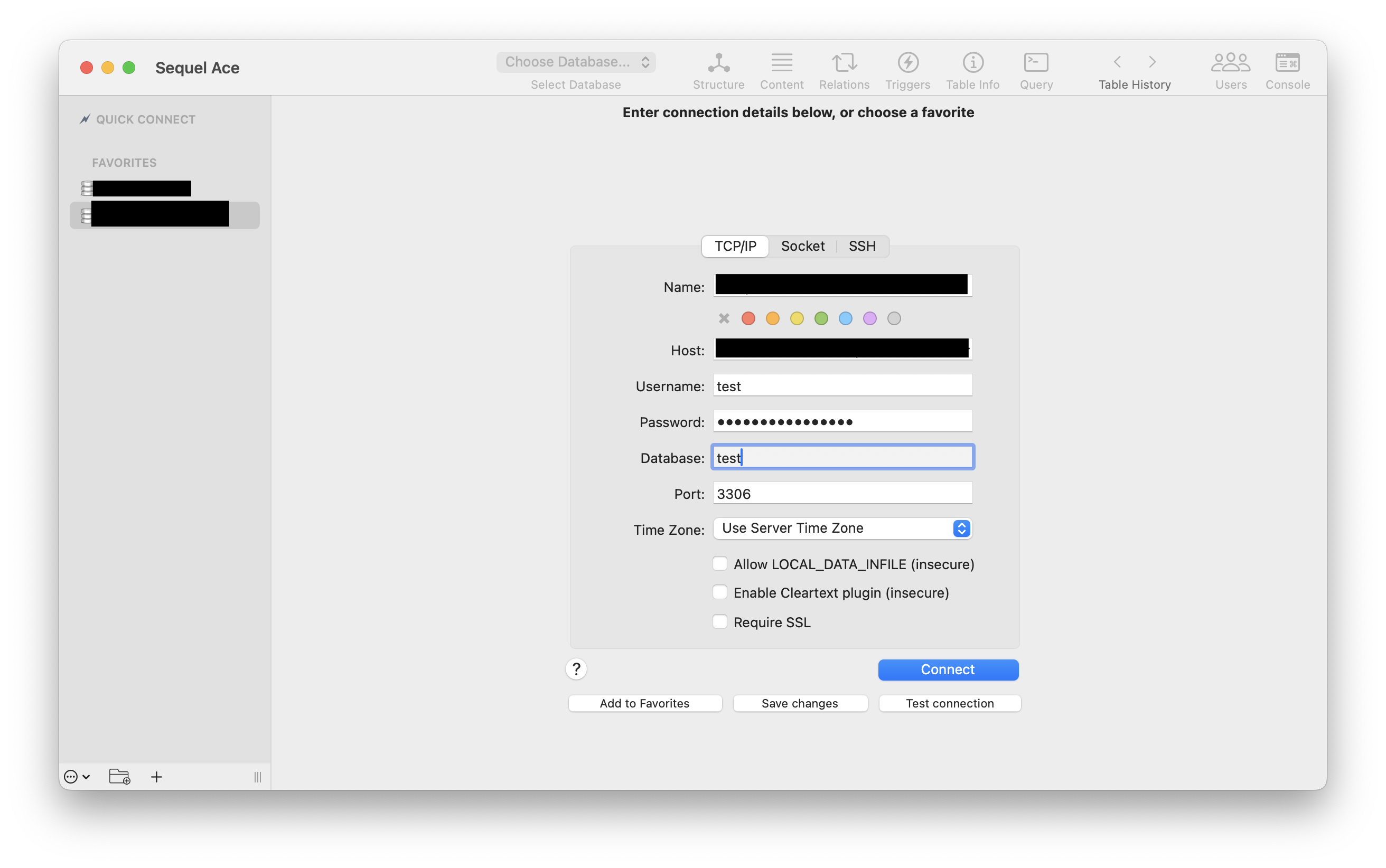
Task: Click the plus icon to add favorite
Action: coord(156,777)
